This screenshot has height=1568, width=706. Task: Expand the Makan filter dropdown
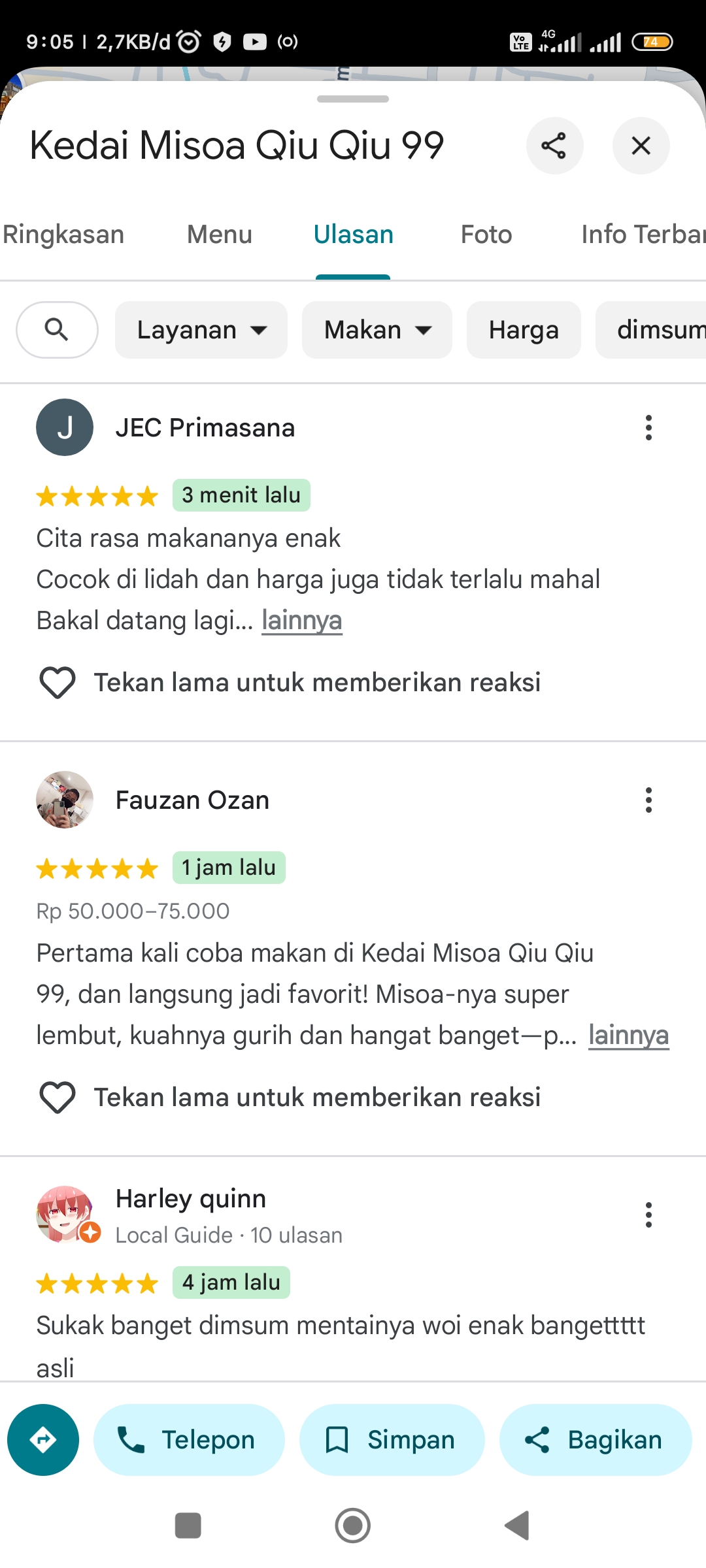click(377, 330)
